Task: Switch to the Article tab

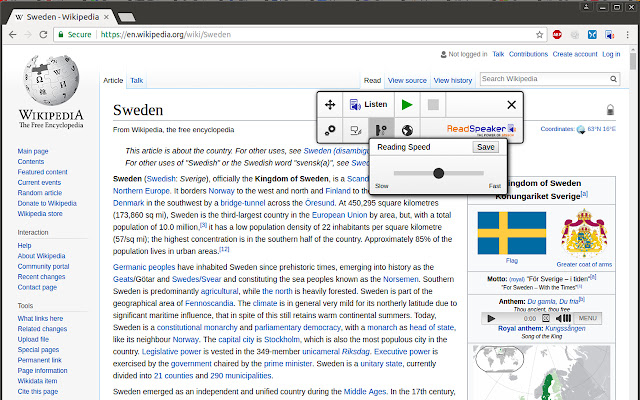Action: [113, 80]
